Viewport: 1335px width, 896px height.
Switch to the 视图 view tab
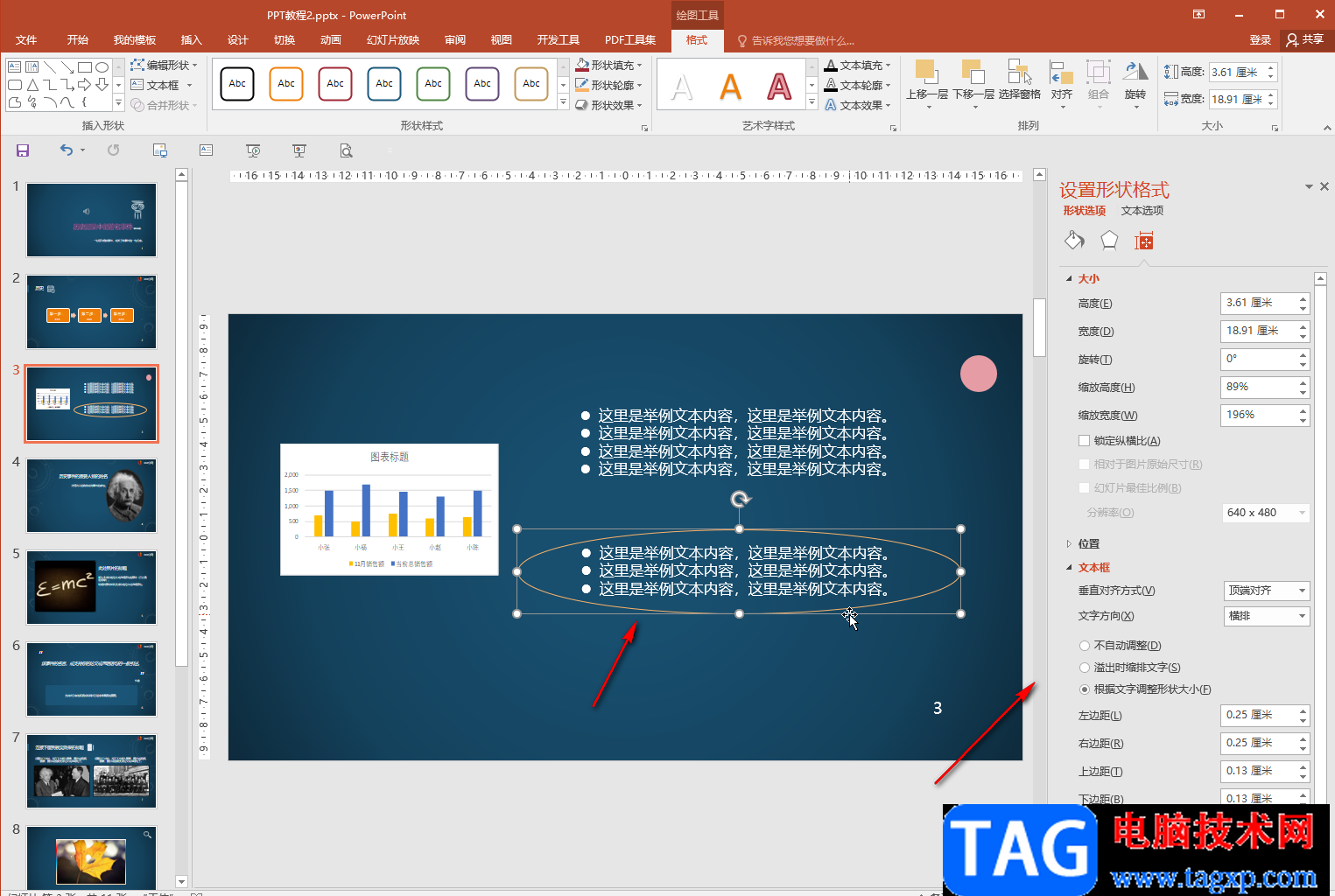tap(501, 40)
